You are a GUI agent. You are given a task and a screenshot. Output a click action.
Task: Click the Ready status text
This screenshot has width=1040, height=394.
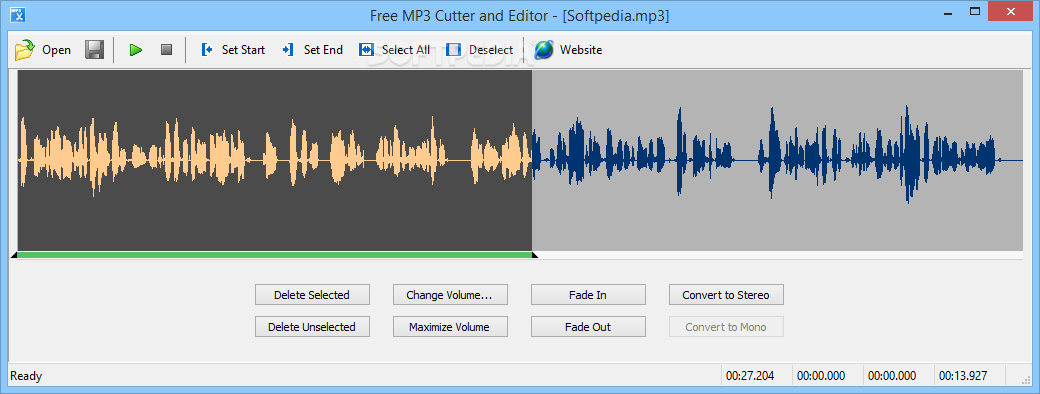[26, 376]
